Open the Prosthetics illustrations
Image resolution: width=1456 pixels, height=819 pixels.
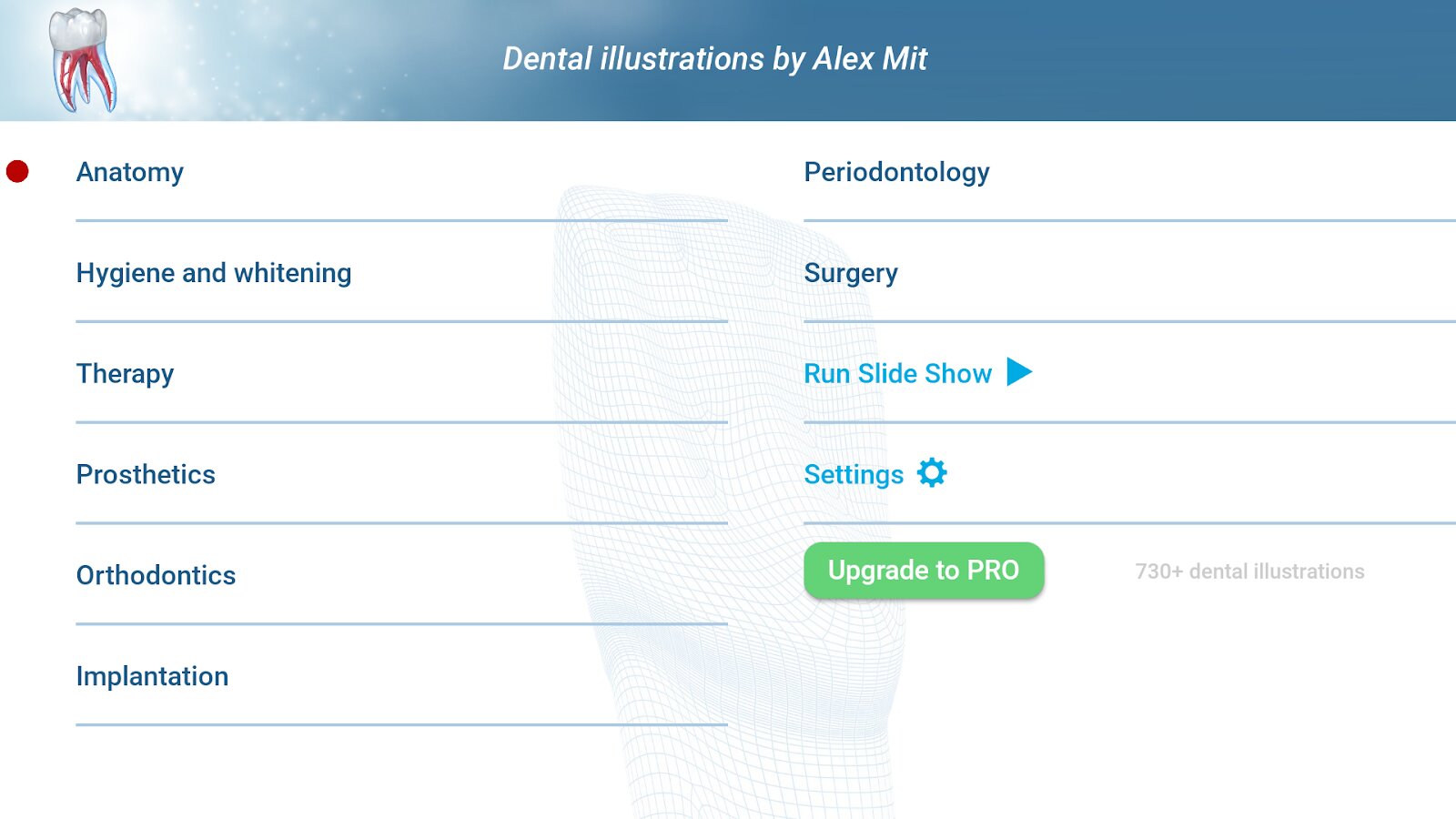(146, 474)
